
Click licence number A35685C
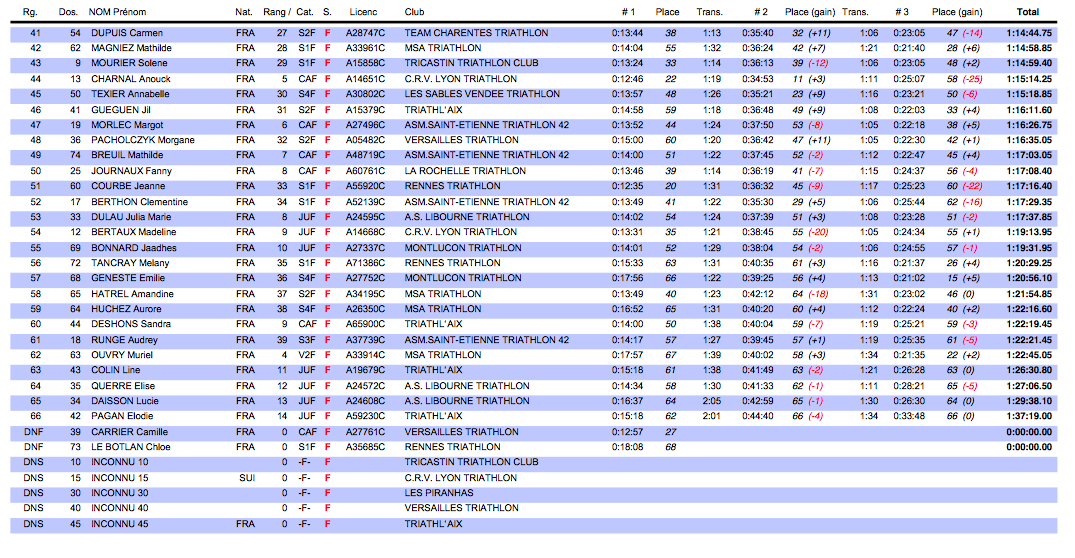coord(365,446)
